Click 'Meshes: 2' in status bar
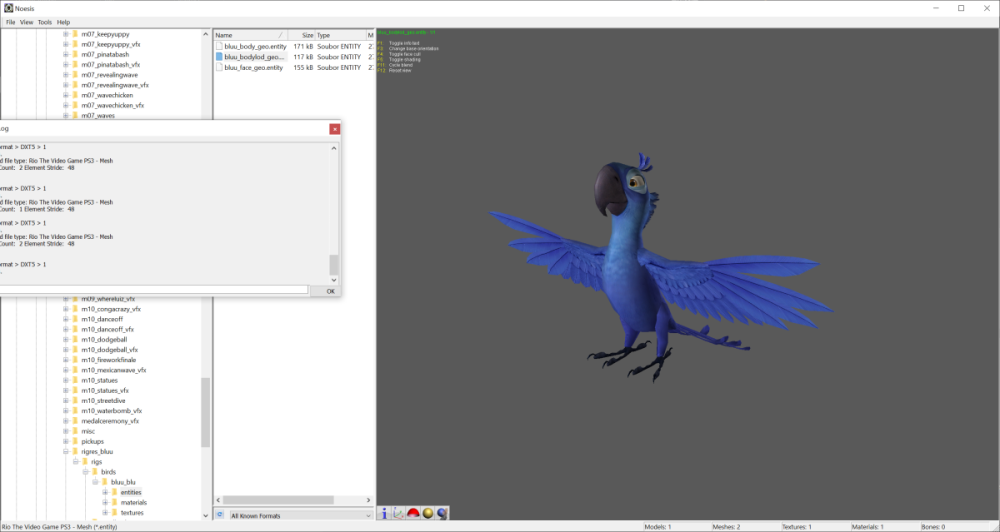 [726, 527]
